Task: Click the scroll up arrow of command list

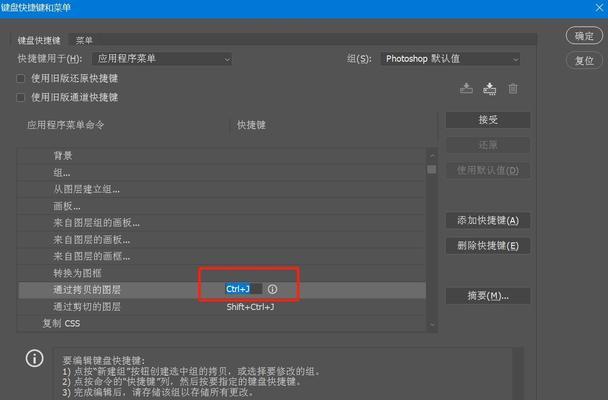Action: pyautogui.click(x=432, y=156)
